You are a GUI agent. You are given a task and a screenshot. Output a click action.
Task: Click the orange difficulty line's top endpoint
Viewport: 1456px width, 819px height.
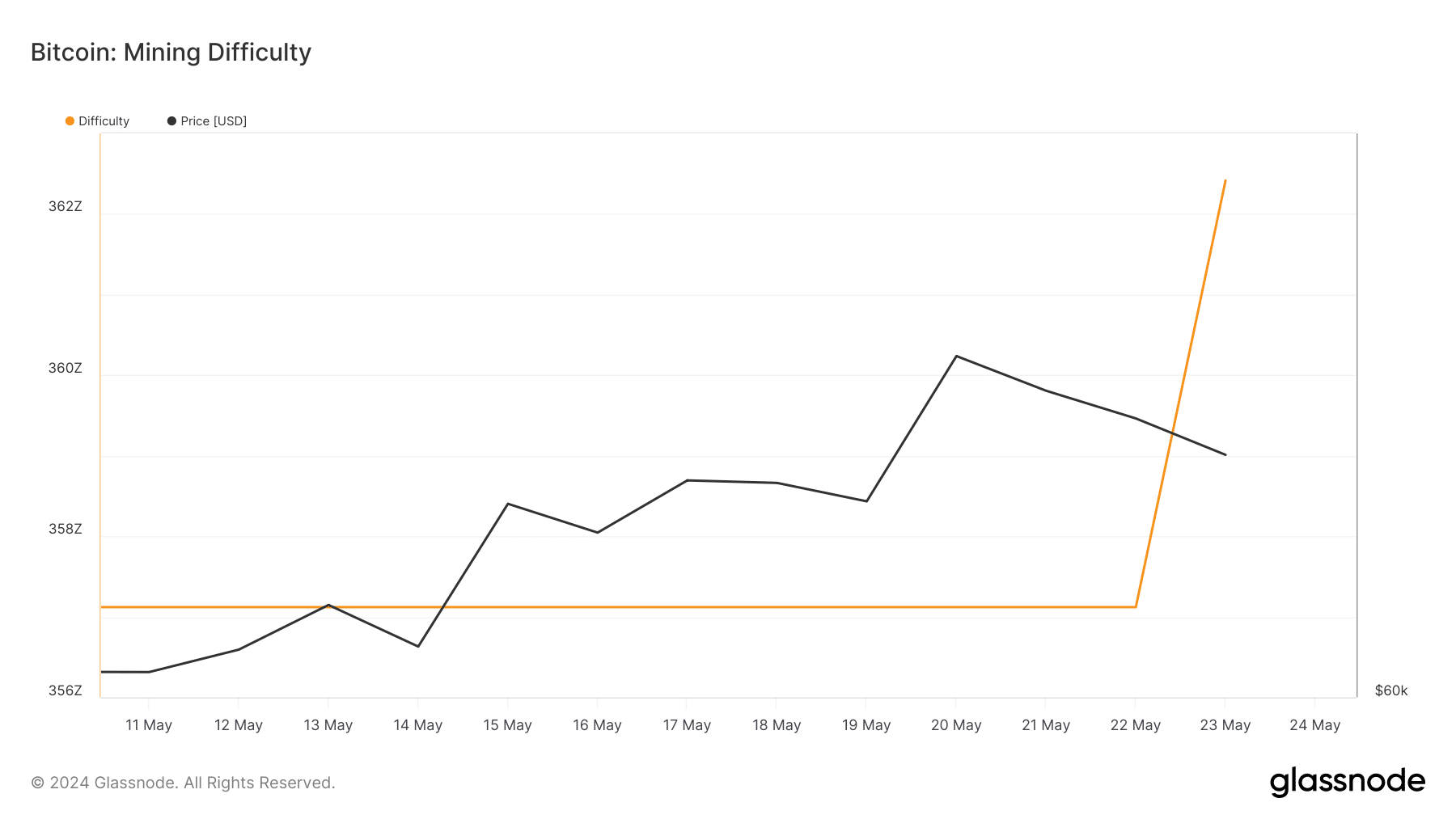[x=1225, y=180]
